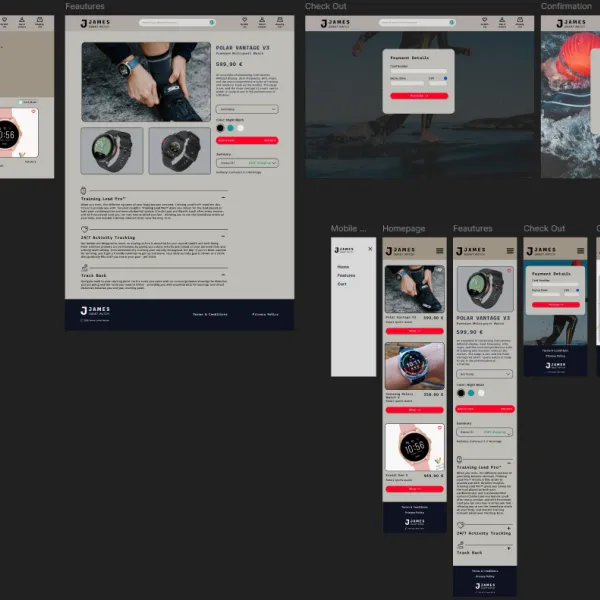Image resolution: width=600 pixels, height=600 pixels.
Task: Click Shop button under Polar Vantage, mobile Homepage
Action: point(415,331)
